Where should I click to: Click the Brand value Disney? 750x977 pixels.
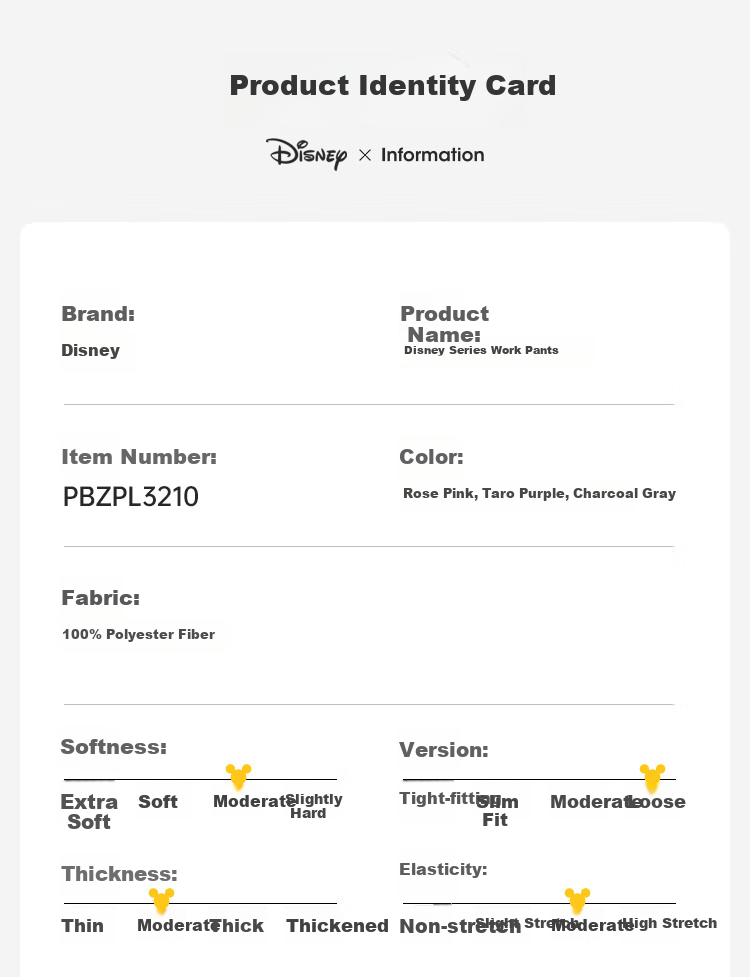(90, 350)
